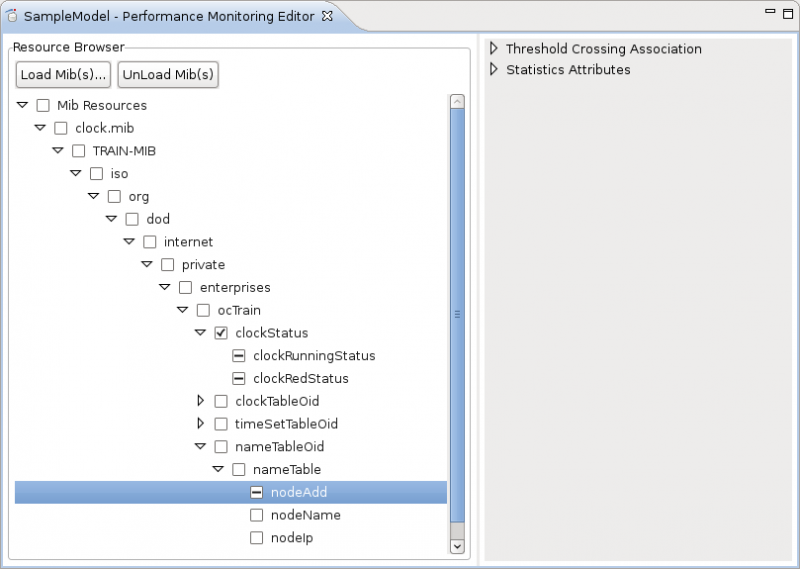Check the timeSetTableOid checkbox
This screenshot has height=569, width=800.
(x=221, y=424)
